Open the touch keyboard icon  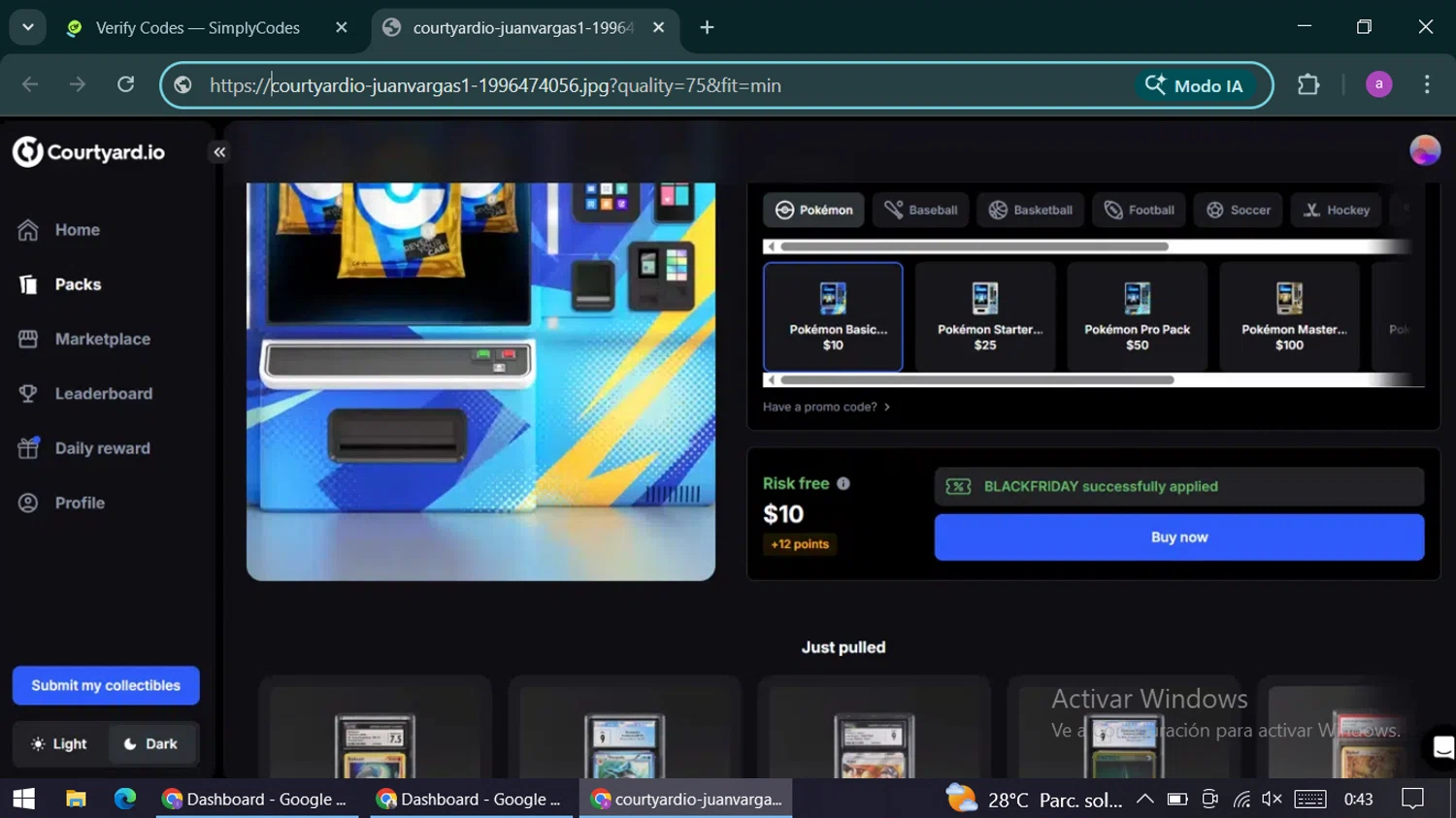1309,799
